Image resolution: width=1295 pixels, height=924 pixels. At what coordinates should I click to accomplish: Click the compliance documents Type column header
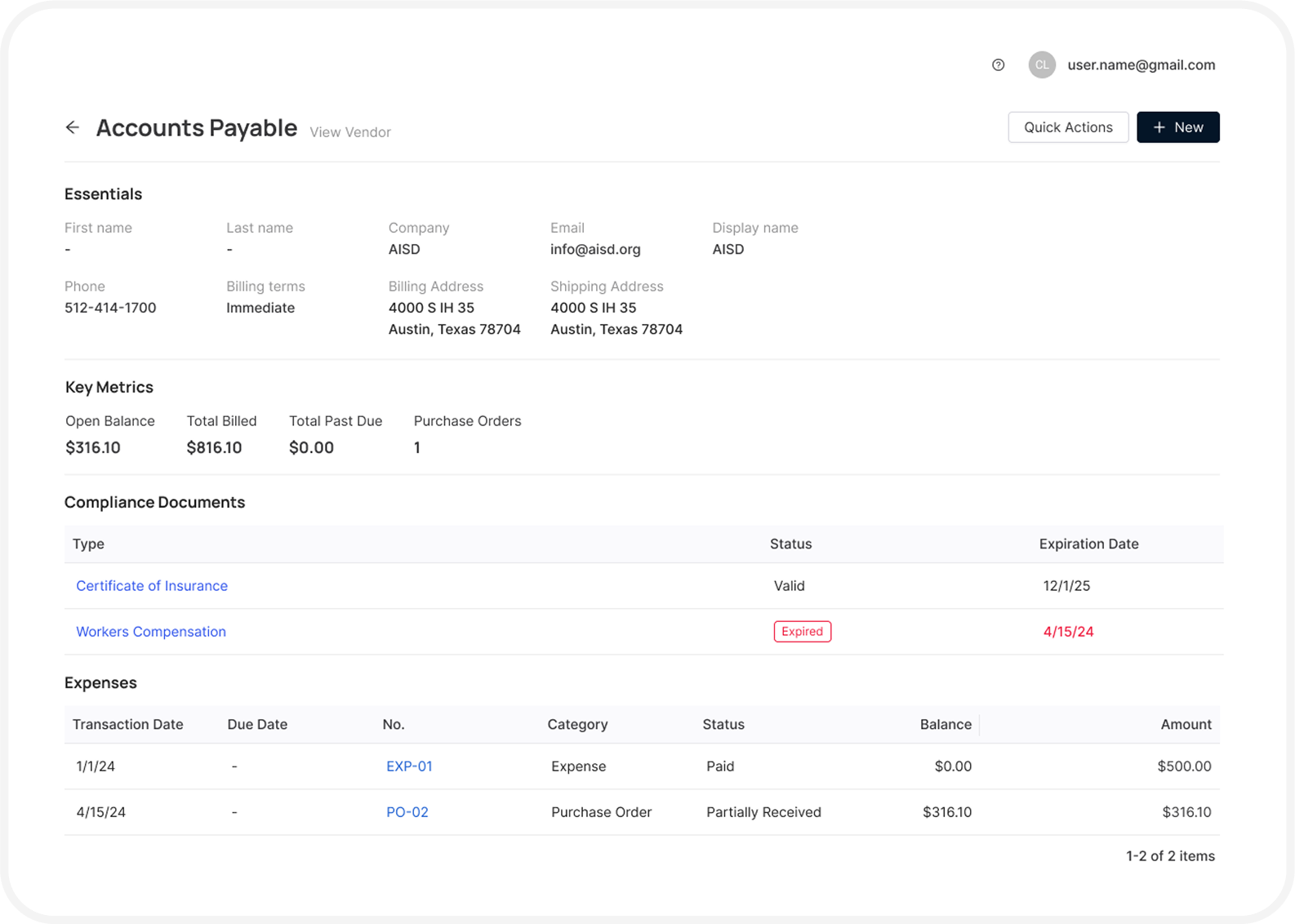click(88, 544)
